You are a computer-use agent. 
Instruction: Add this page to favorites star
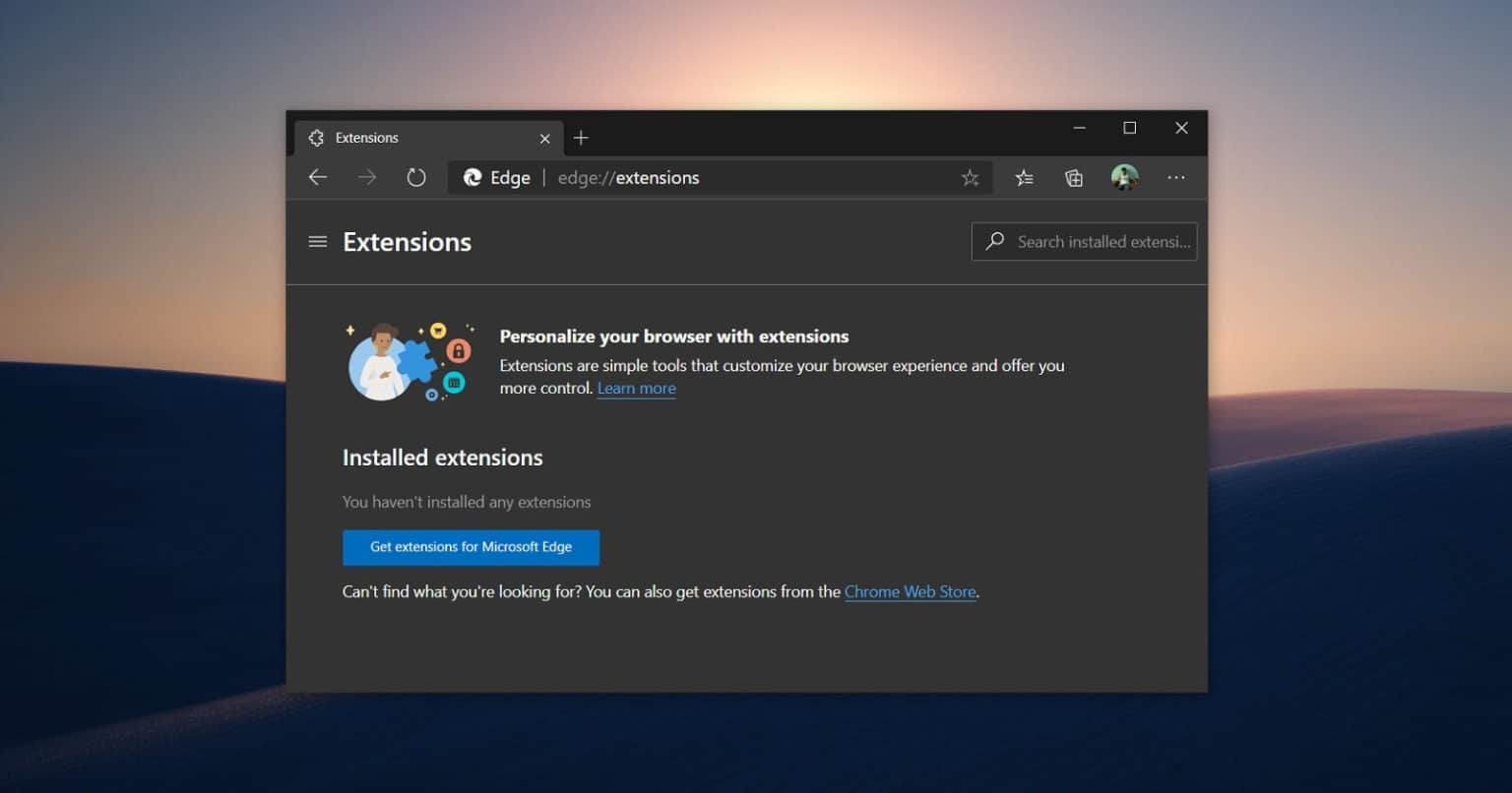[970, 178]
